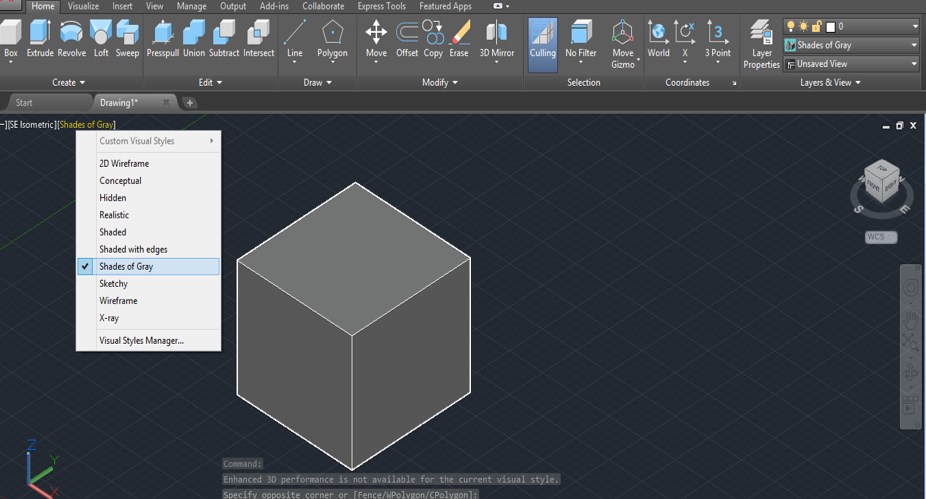Toggle the Culling selection button

click(x=542, y=39)
